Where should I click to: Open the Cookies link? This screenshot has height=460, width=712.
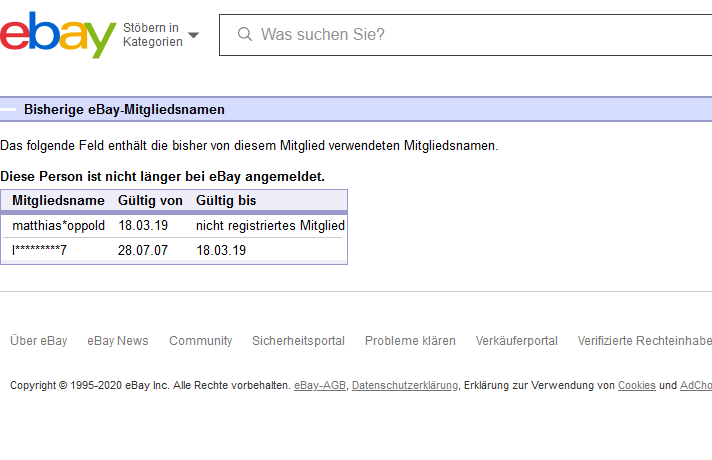637,385
